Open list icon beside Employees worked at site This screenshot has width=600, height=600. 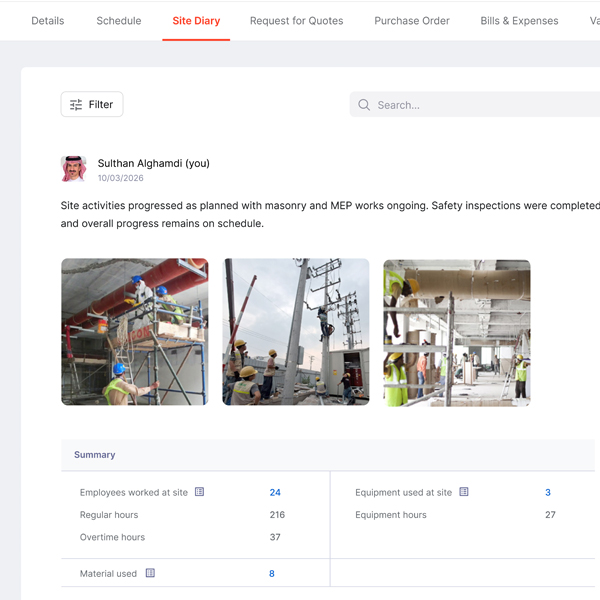point(199,492)
